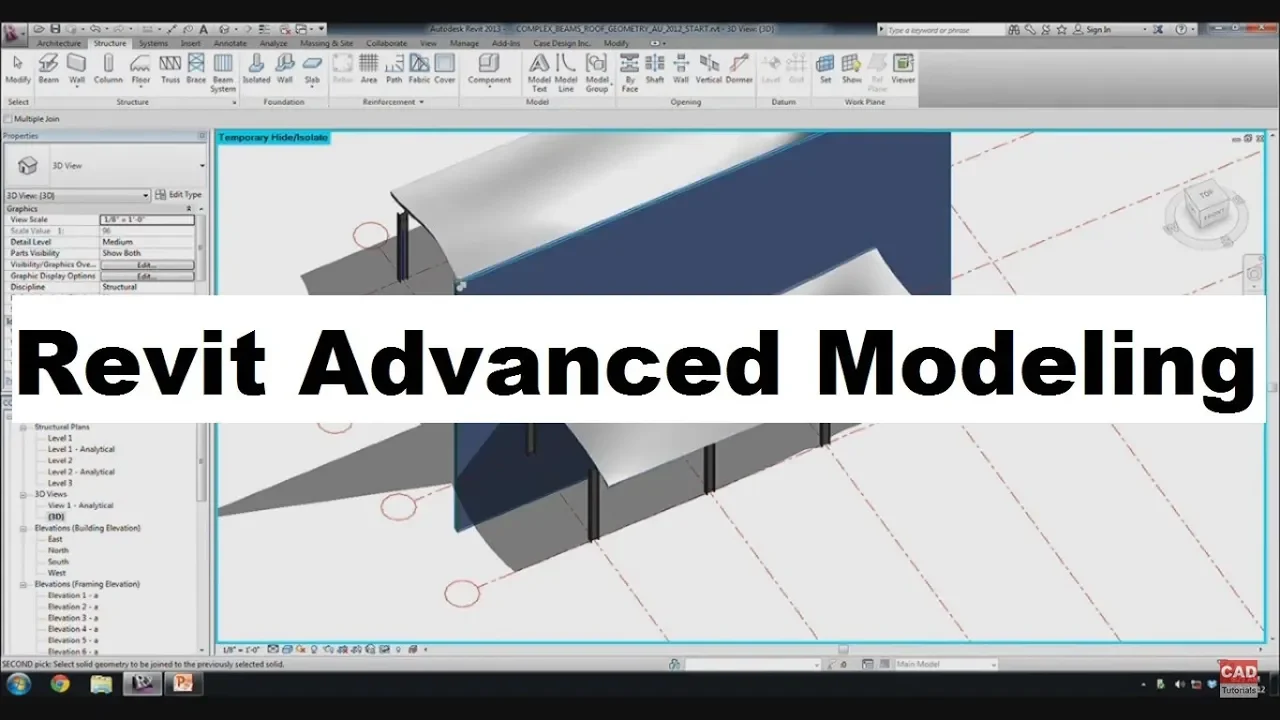Screen dimensions: 1280x720
Task: Click the Show work plane tool
Action: (x=851, y=68)
